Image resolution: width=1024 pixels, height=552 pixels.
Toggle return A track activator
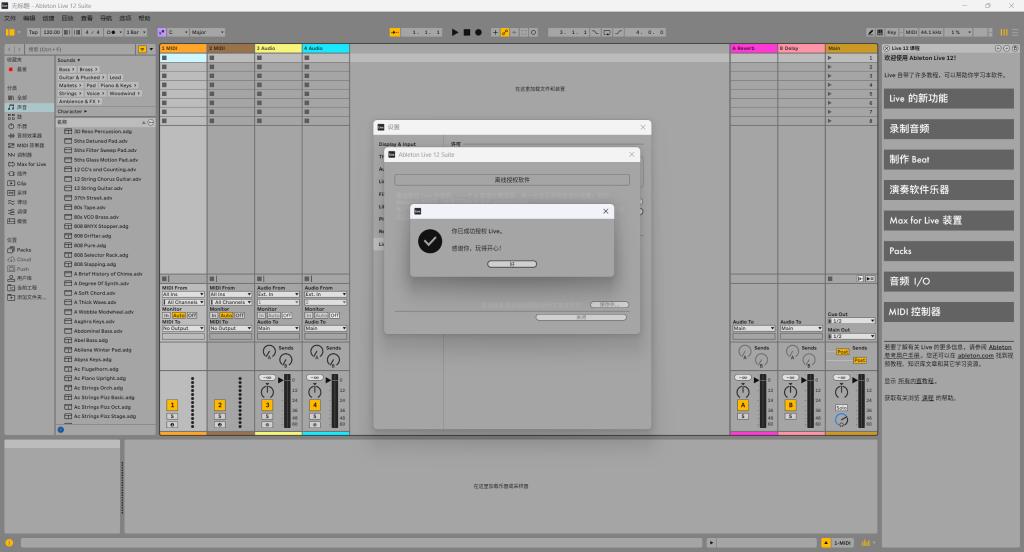(743, 405)
